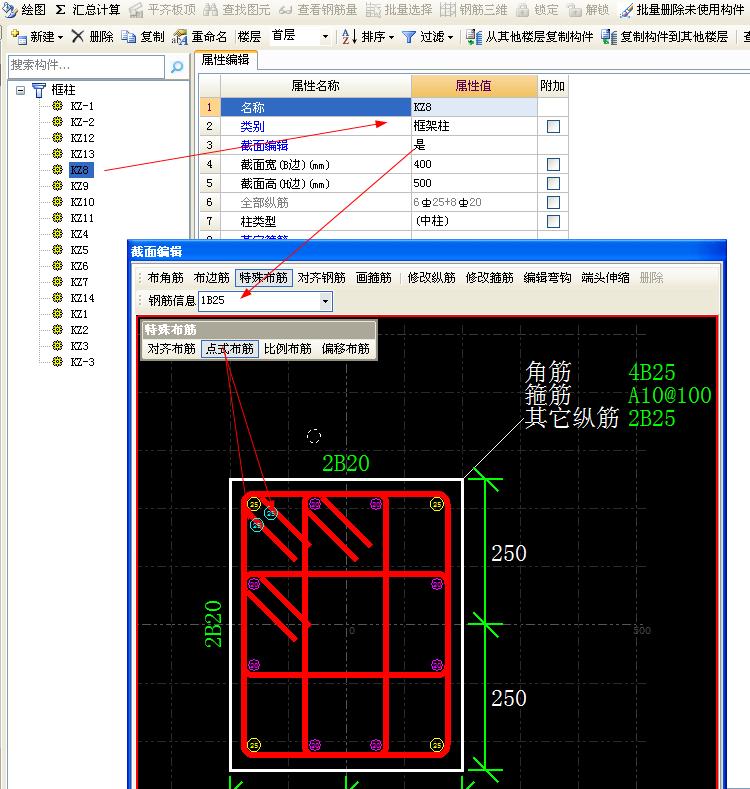Viewport: 750px width, 789px height.
Task: Toggle 附加 checkbox for 全部纵筋 row
Action: pos(553,202)
